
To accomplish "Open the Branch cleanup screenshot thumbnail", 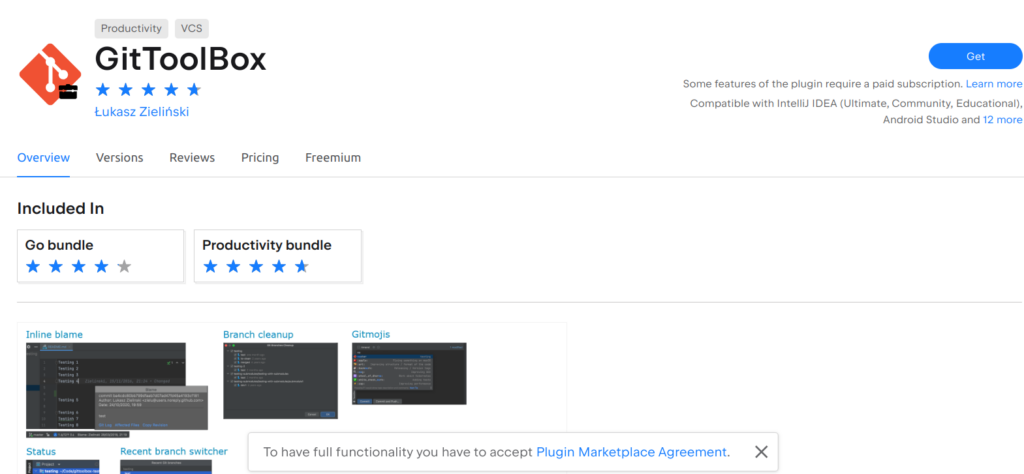I will click(281, 381).
